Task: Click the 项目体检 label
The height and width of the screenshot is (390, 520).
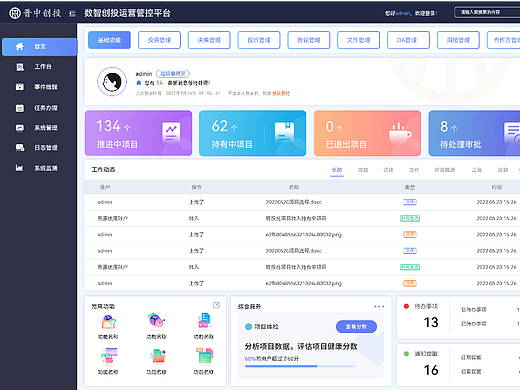Action: (x=266, y=327)
